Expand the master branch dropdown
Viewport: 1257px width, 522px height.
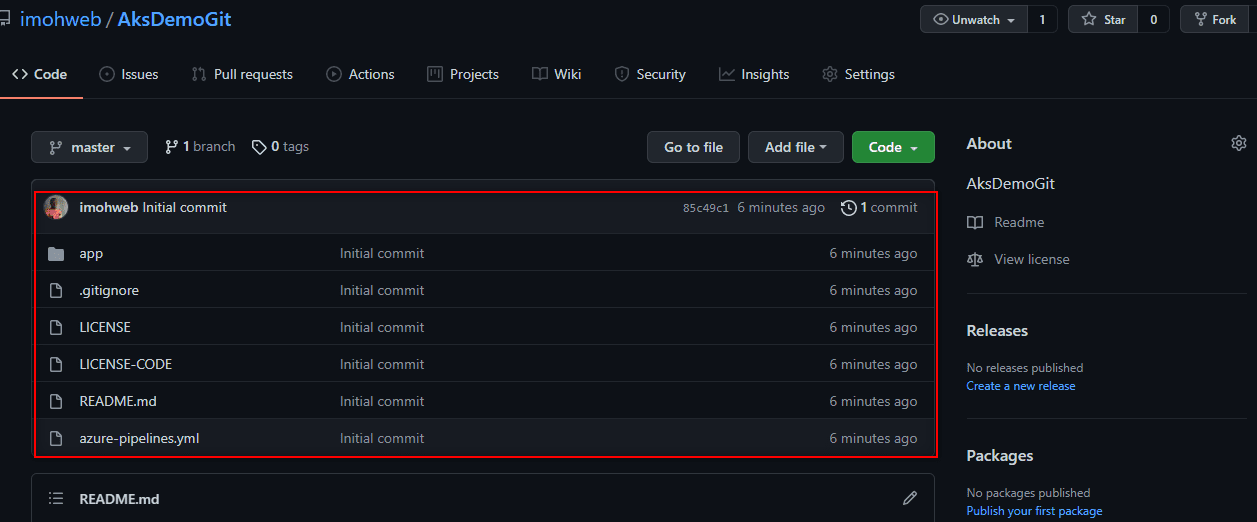click(89, 147)
